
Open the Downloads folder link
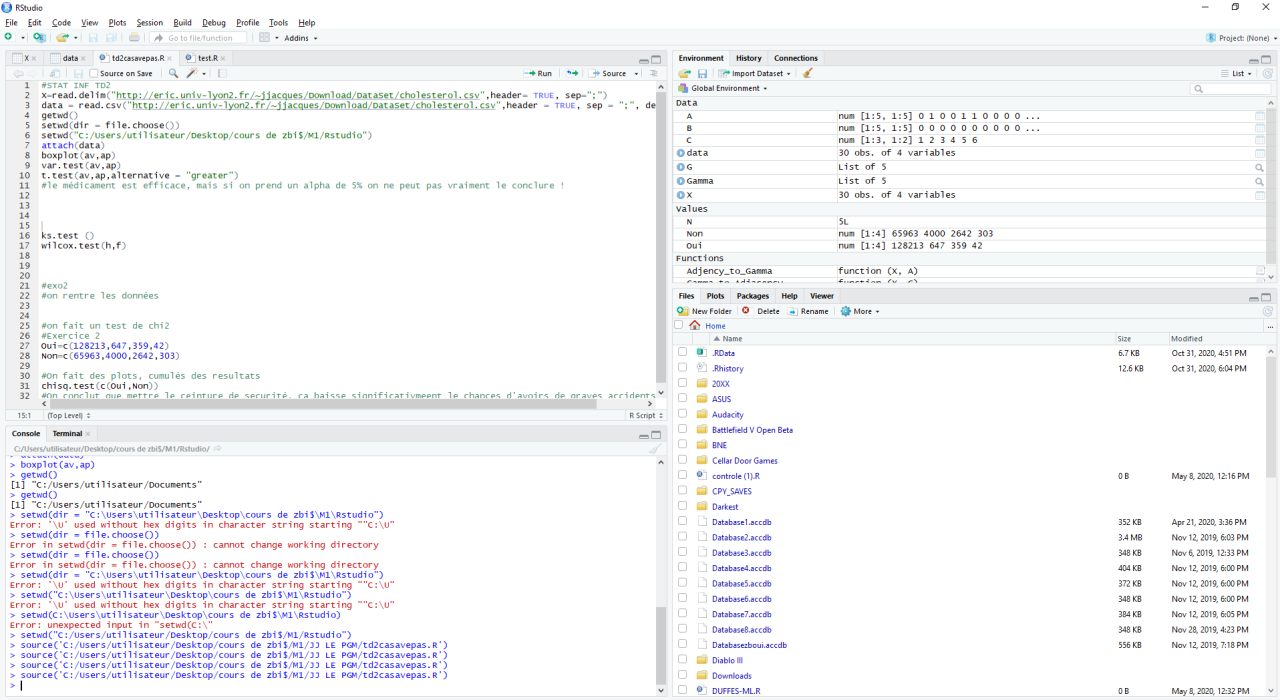[731, 676]
